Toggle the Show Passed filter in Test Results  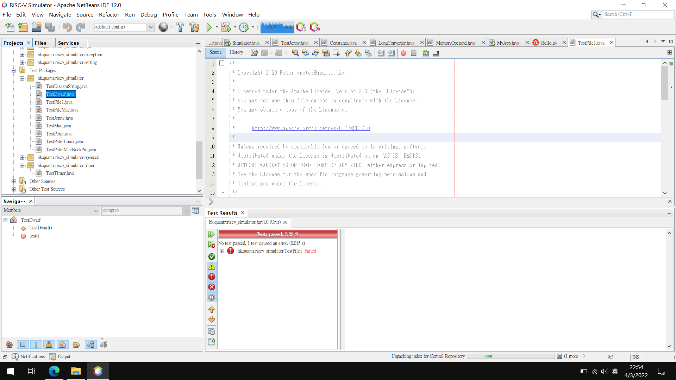tap(211, 257)
